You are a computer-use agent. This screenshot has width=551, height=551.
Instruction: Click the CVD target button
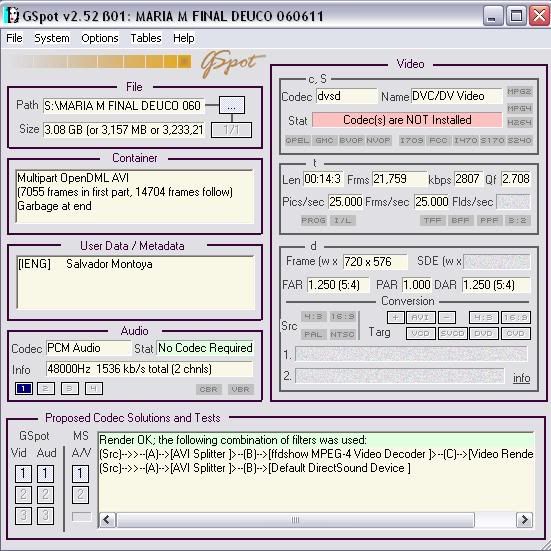point(516,333)
